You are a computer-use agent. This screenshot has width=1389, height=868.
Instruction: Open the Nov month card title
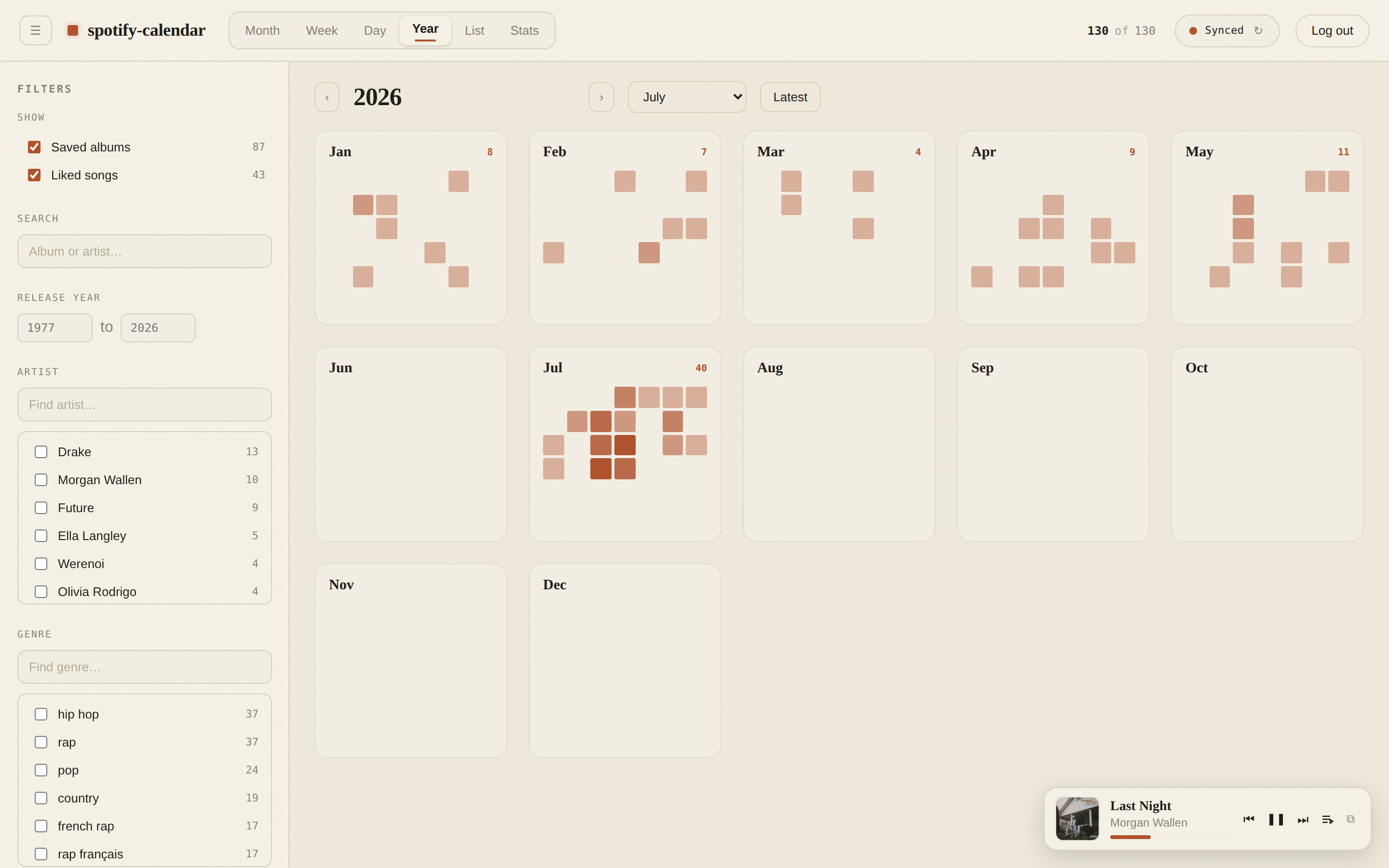click(341, 584)
